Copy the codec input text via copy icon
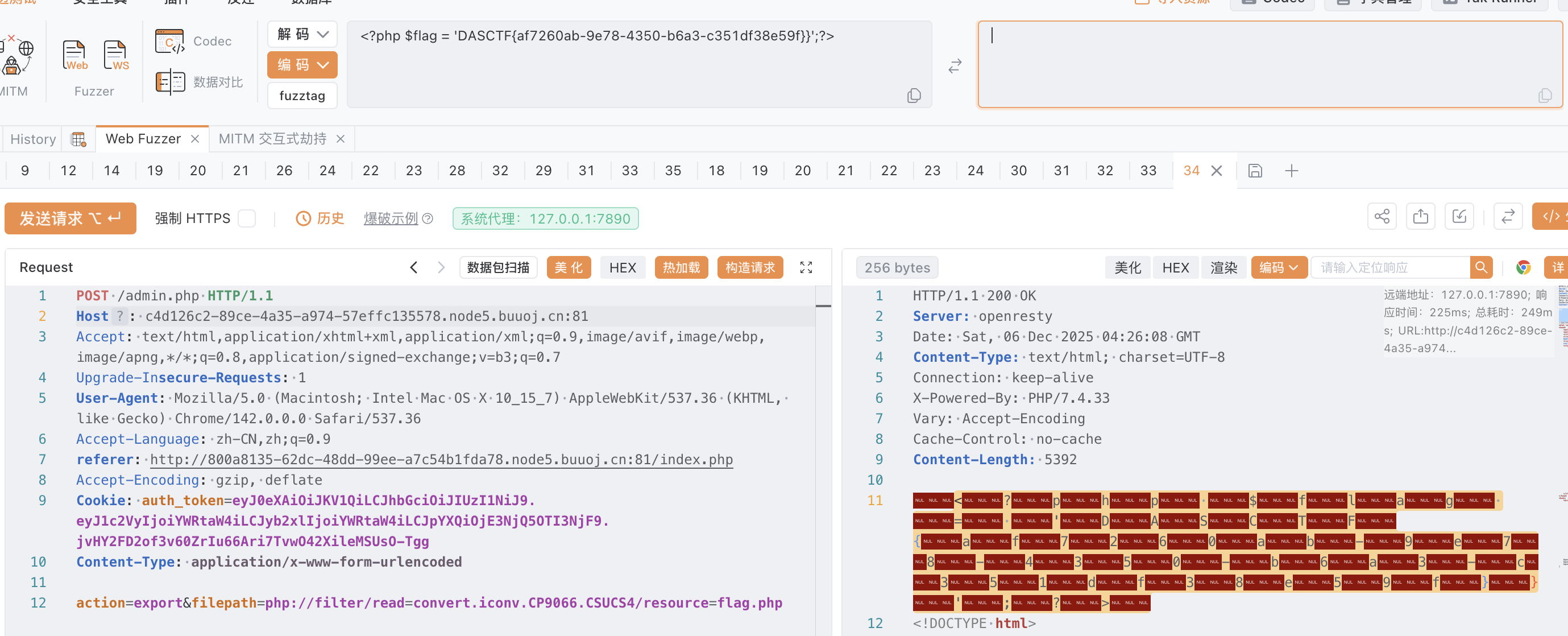Screen dimensions: 1568x636 (x=914, y=96)
